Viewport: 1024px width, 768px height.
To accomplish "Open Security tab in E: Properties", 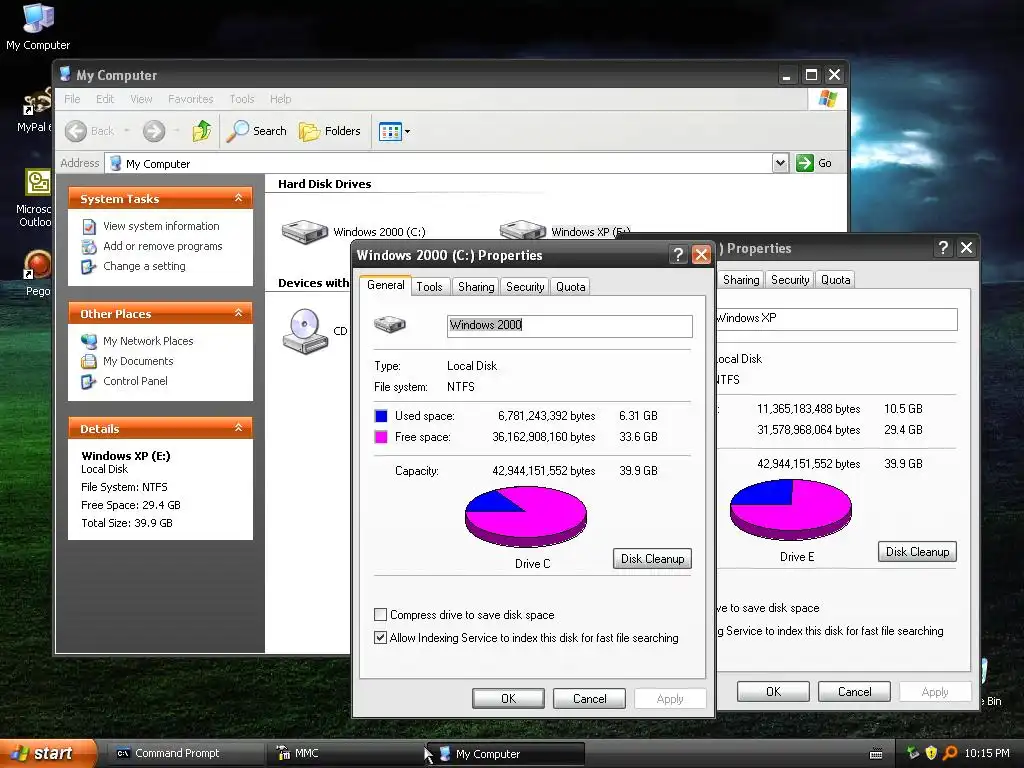I will coord(790,280).
